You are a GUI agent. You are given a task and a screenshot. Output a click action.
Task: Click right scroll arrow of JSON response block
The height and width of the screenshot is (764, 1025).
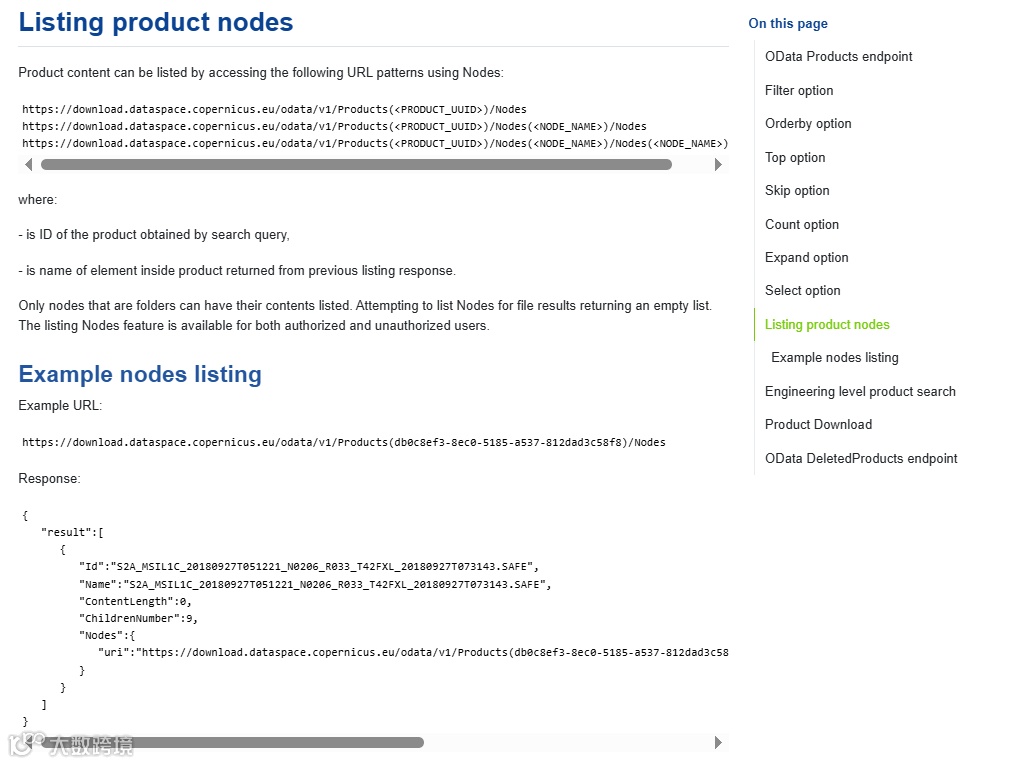pyautogui.click(x=718, y=743)
